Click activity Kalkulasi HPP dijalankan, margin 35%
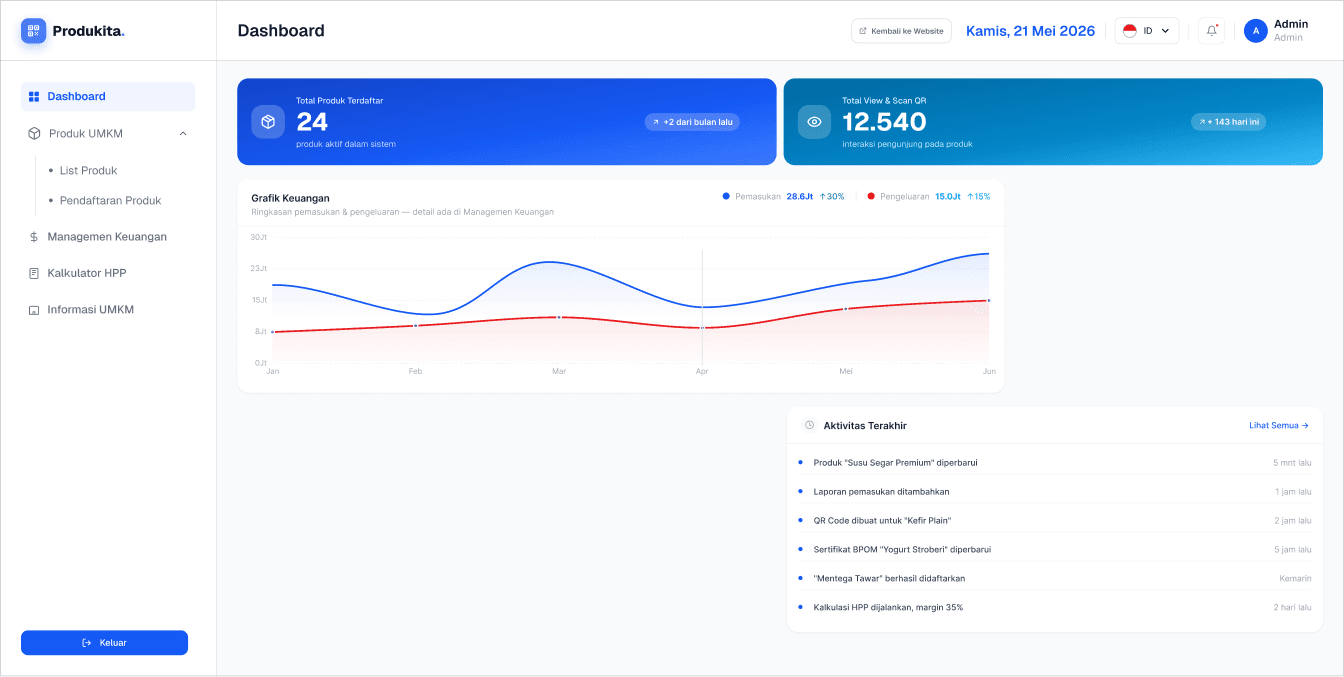The height and width of the screenshot is (677, 1344). tap(888, 608)
